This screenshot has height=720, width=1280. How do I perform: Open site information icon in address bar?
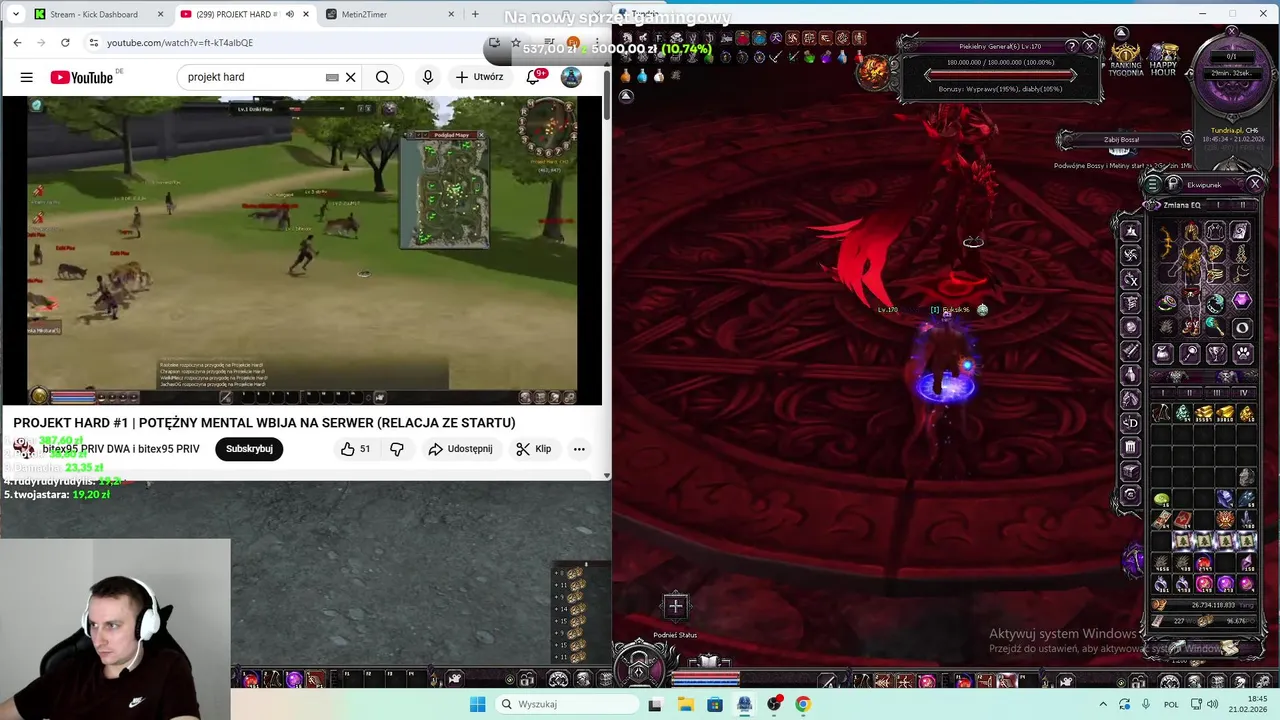click(94, 43)
